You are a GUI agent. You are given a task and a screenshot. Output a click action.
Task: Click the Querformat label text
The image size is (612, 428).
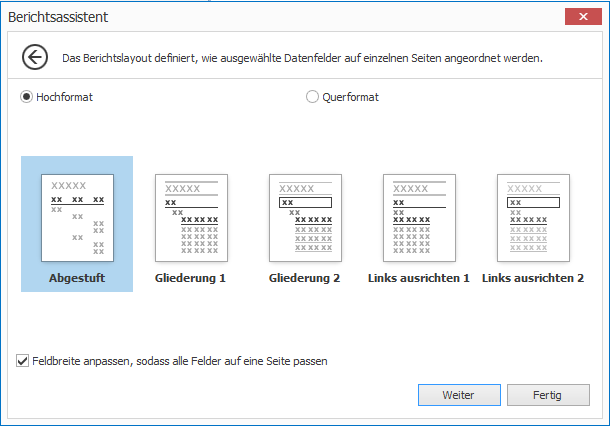[x=350, y=97]
